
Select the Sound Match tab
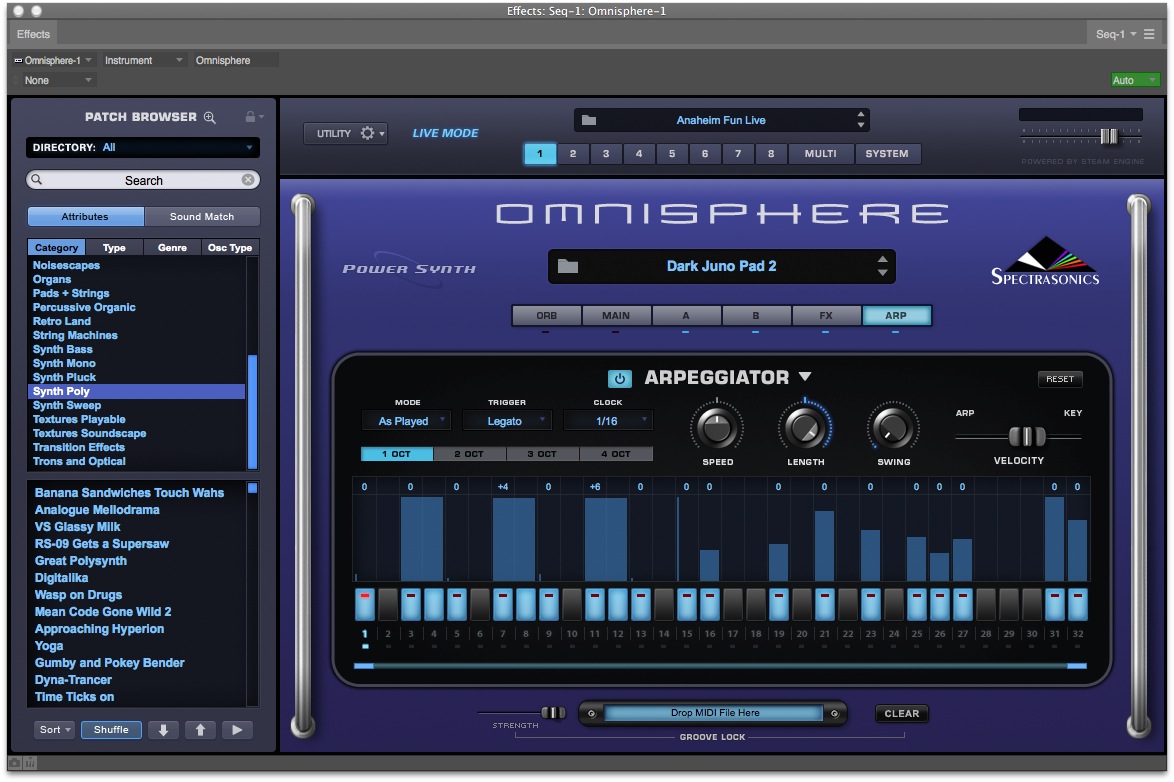(202, 216)
